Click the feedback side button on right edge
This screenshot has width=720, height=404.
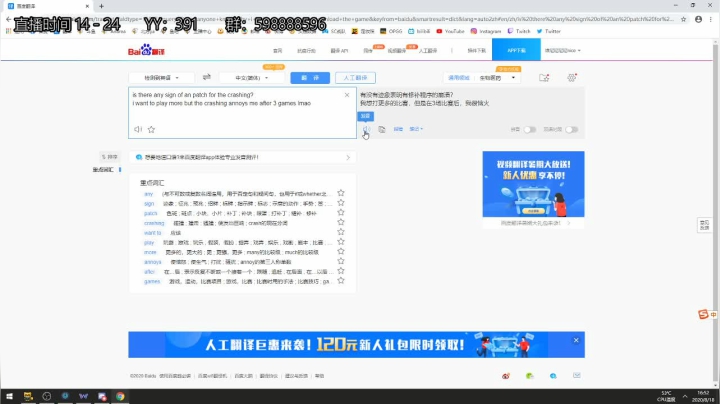coord(704,224)
